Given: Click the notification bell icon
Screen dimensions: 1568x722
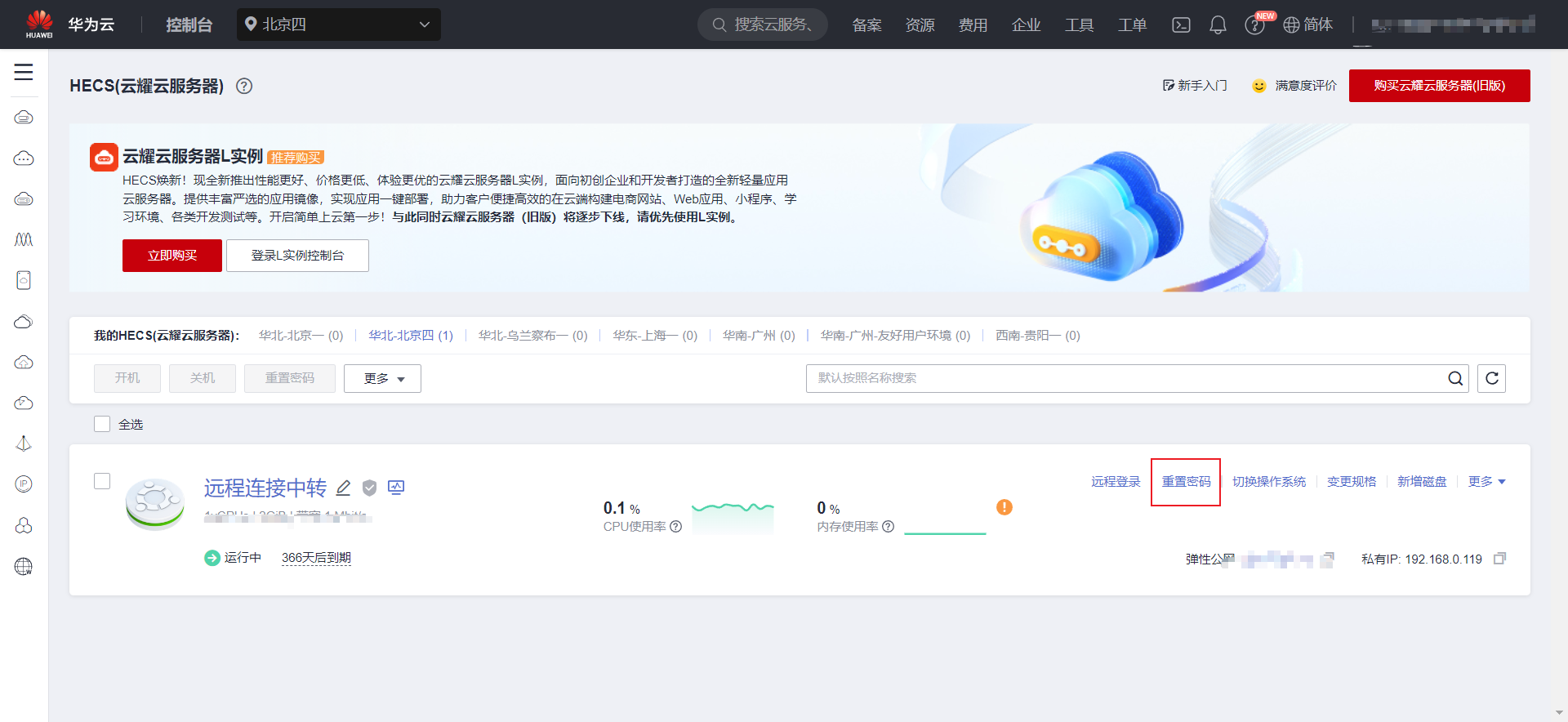Looking at the screenshot, I should point(1218,25).
